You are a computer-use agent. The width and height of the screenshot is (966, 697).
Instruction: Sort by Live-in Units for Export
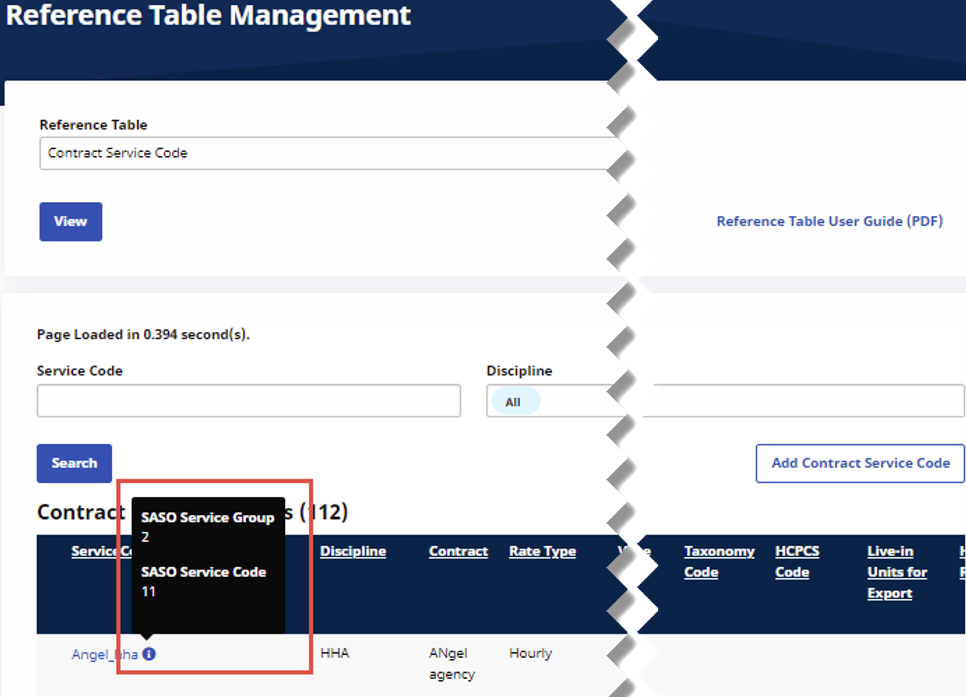897,572
